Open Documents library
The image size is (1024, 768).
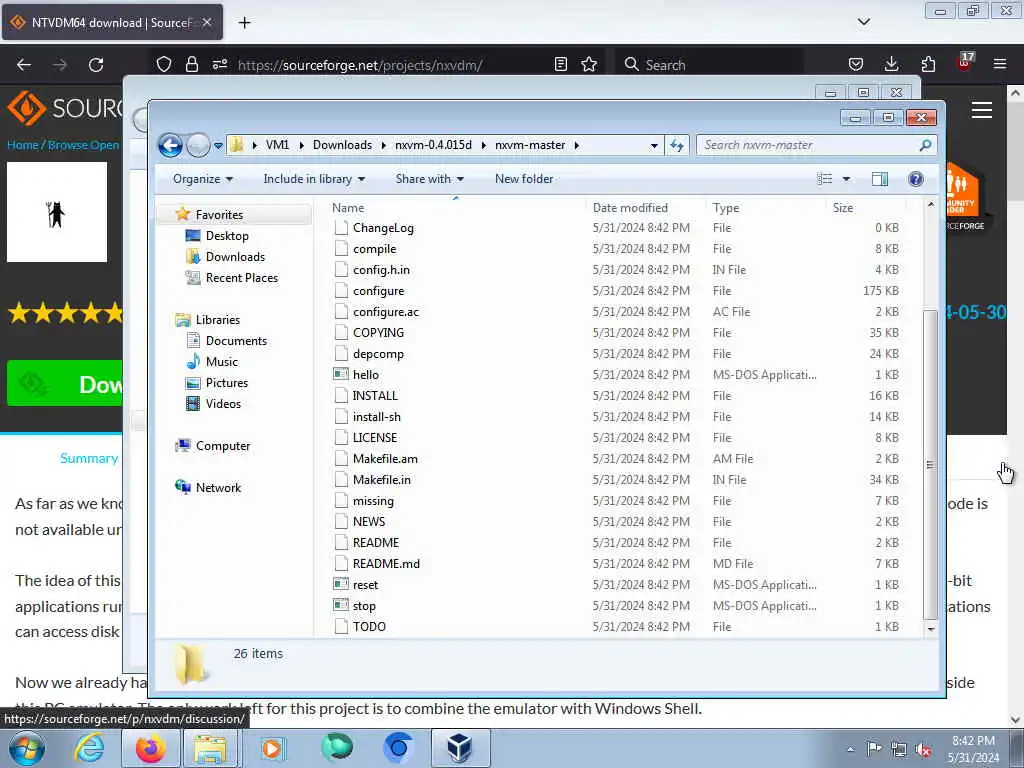click(x=236, y=341)
